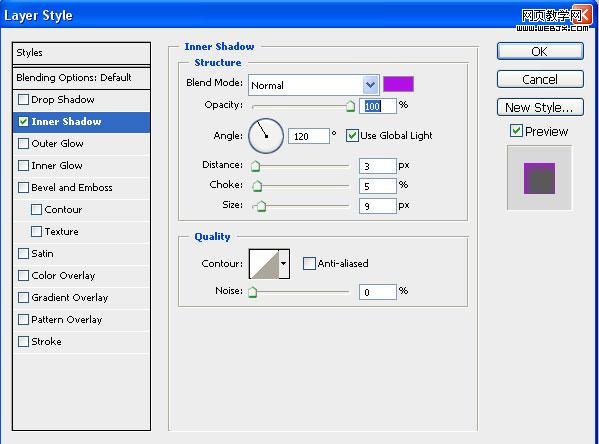The image size is (599, 444).
Task: Select the Inner Shadow style row
Action: coord(81,122)
